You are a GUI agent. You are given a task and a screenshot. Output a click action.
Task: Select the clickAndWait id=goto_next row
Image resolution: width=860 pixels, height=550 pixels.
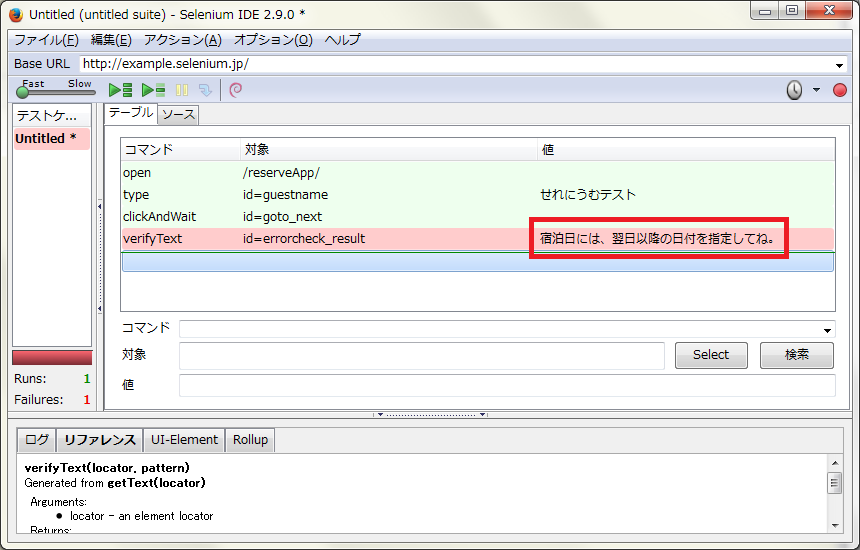pyautogui.click(x=477, y=217)
